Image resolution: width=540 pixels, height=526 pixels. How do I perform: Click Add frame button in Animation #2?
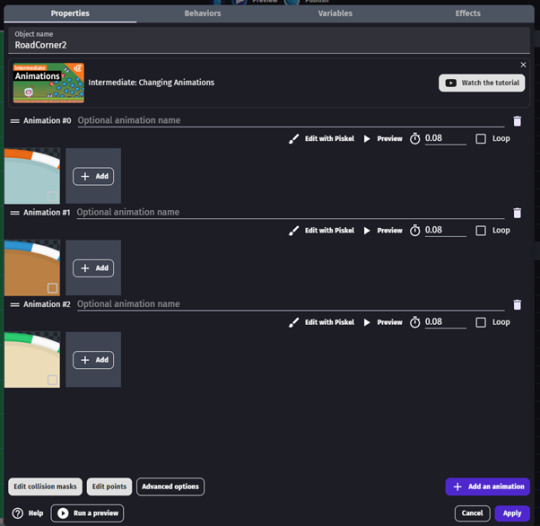93,360
